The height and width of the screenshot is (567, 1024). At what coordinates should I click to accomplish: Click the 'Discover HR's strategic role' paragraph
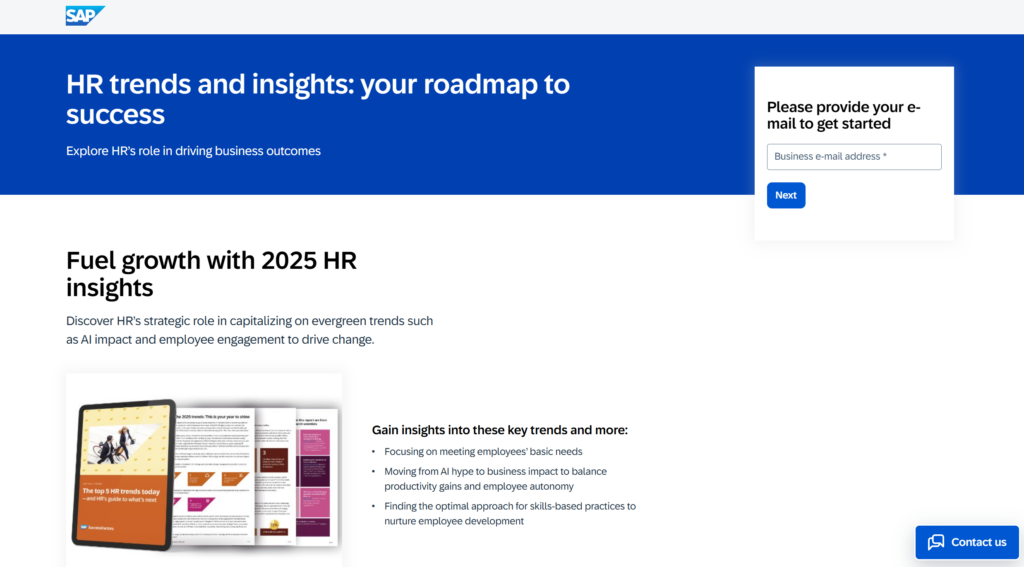(x=249, y=330)
